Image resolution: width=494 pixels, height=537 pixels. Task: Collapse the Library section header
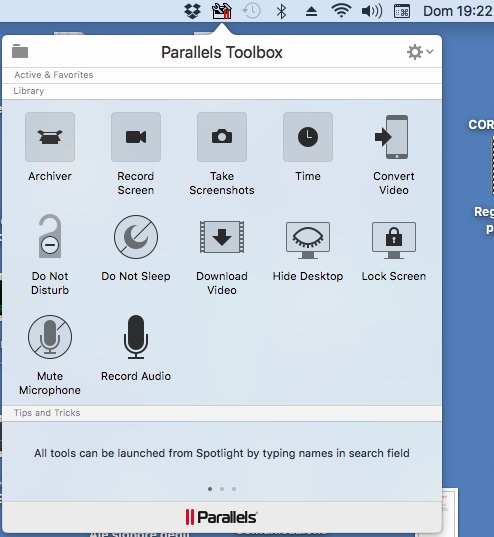pyautogui.click(x=222, y=91)
